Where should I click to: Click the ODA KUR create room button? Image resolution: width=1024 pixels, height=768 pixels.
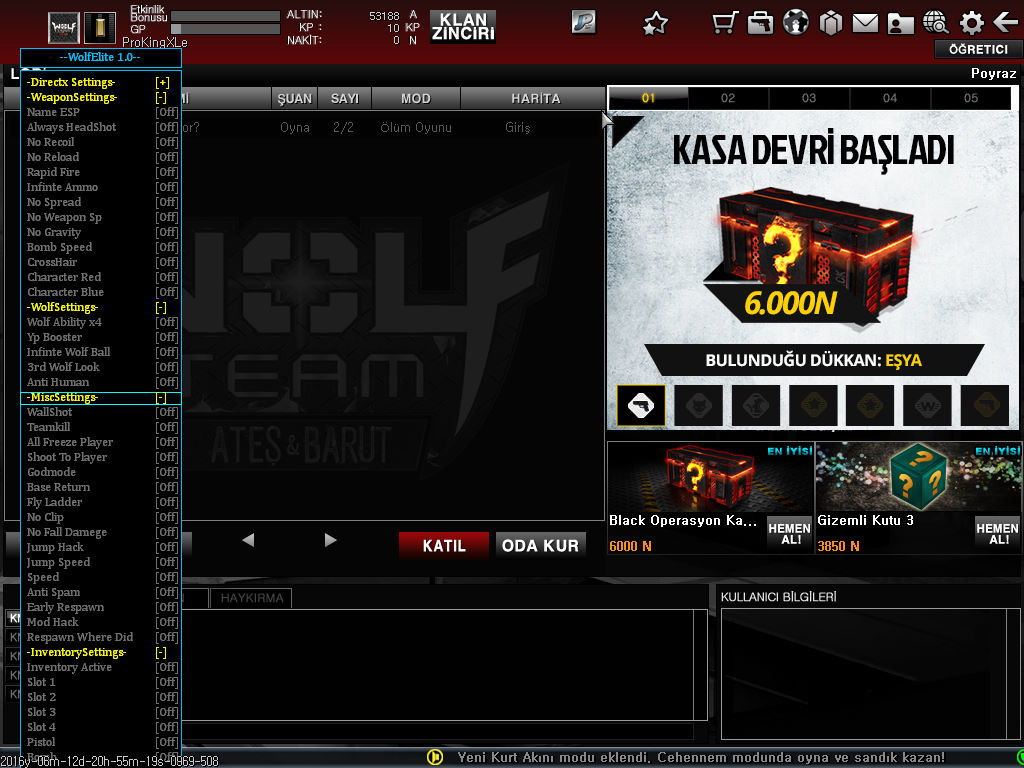540,545
